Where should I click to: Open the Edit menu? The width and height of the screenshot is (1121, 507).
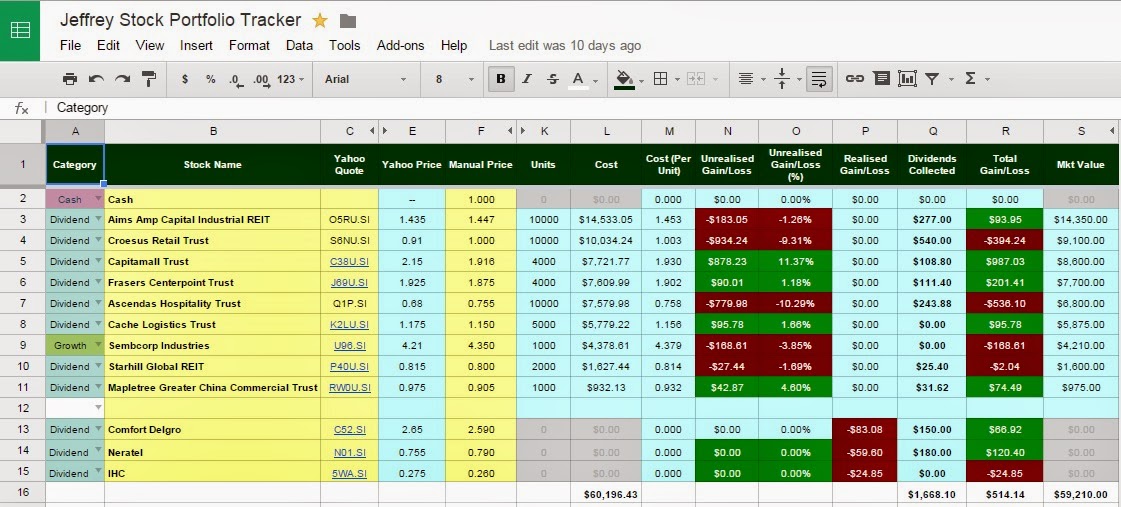pyautogui.click(x=108, y=45)
